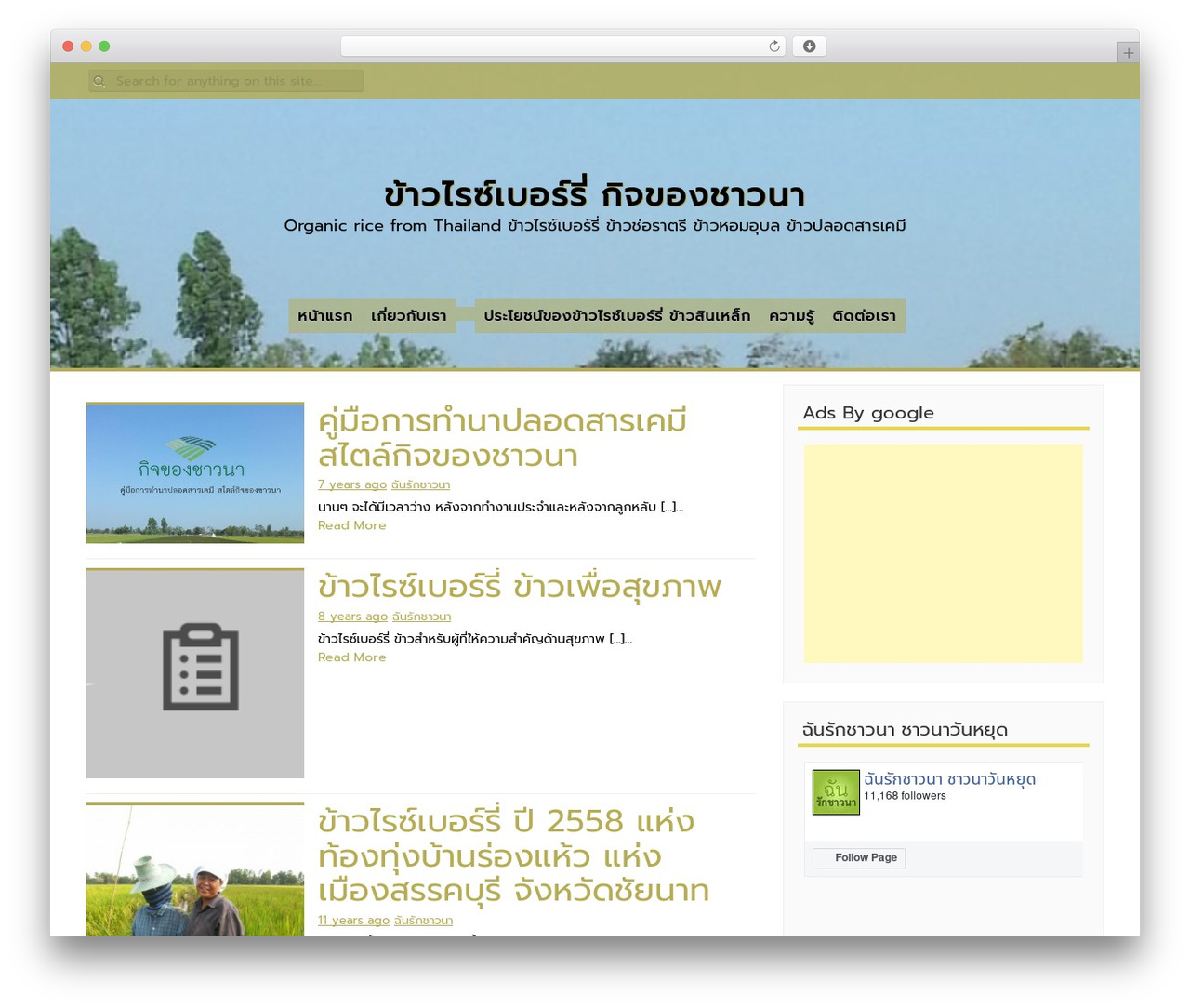This screenshot has height=1008, width=1190.
Task: Click author ฉันรักชาวนา beside '8 years ago'
Action: click(x=421, y=617)
